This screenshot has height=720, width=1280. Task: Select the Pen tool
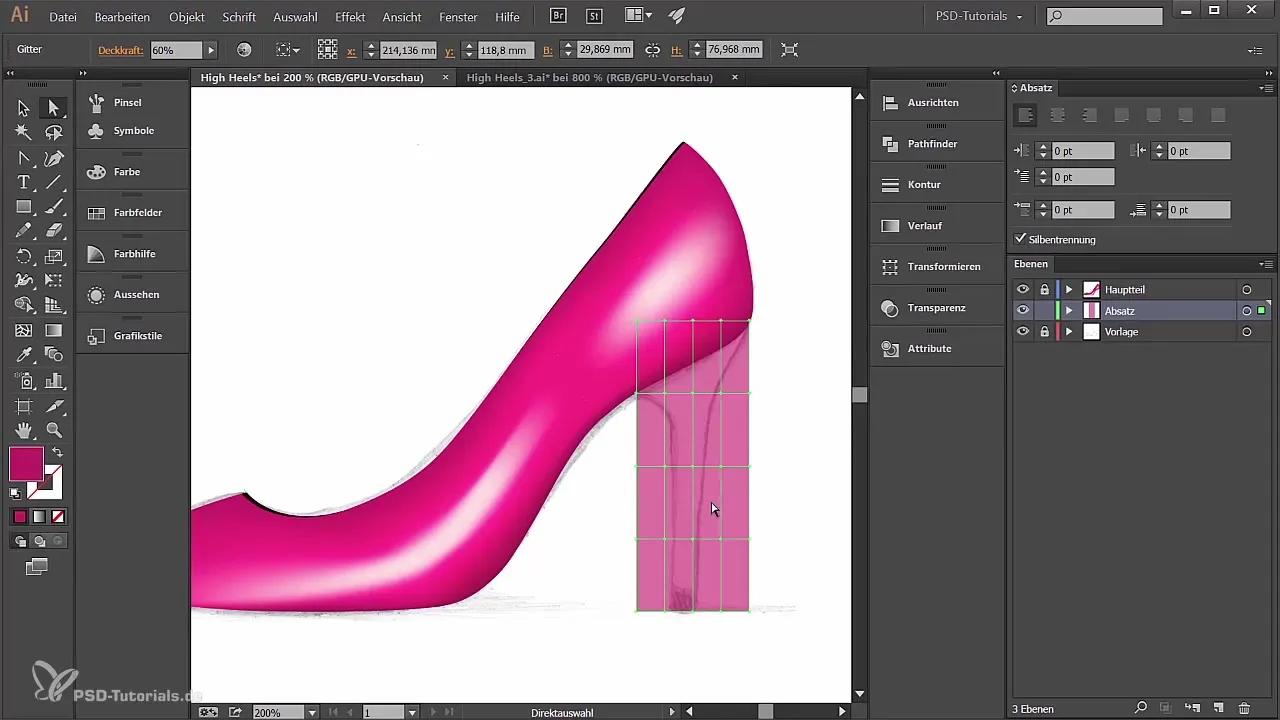(x=54, y=158)
